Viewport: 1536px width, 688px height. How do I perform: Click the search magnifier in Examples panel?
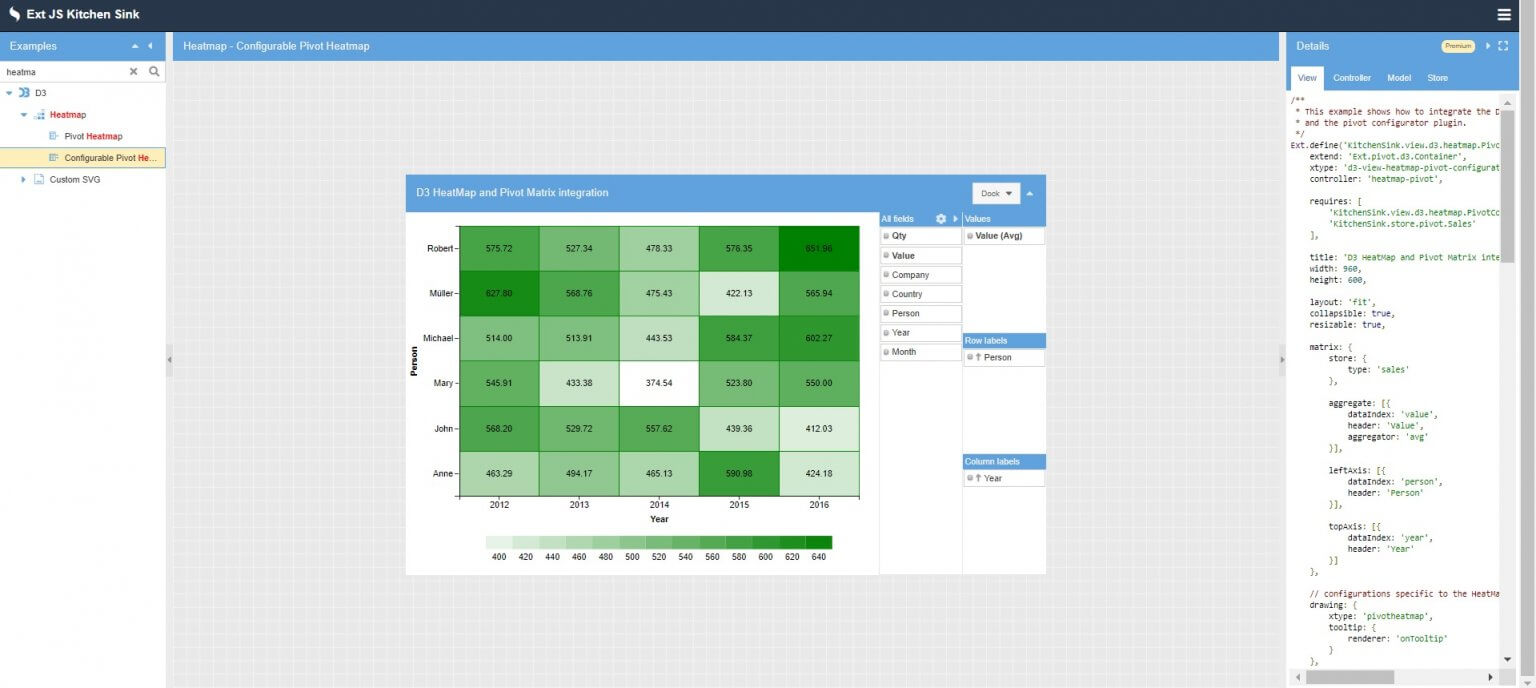pyautogui.click(x=153, y=71)
